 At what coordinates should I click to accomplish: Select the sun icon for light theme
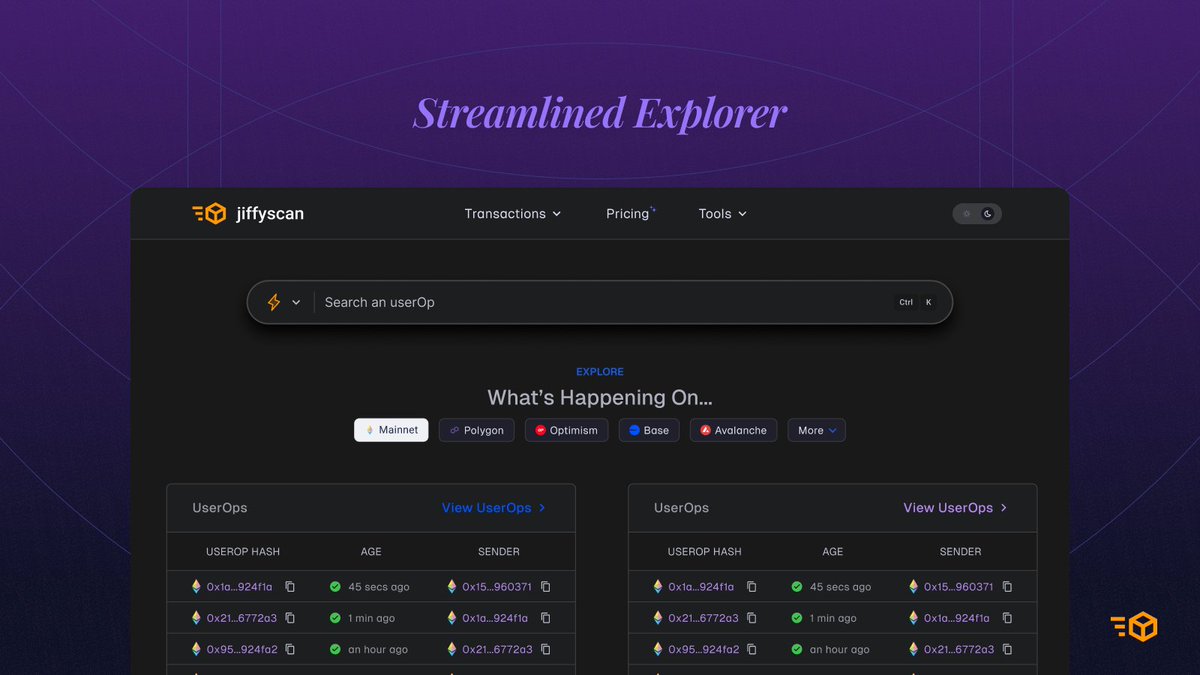pyautogui.click(x=966, y=213)
